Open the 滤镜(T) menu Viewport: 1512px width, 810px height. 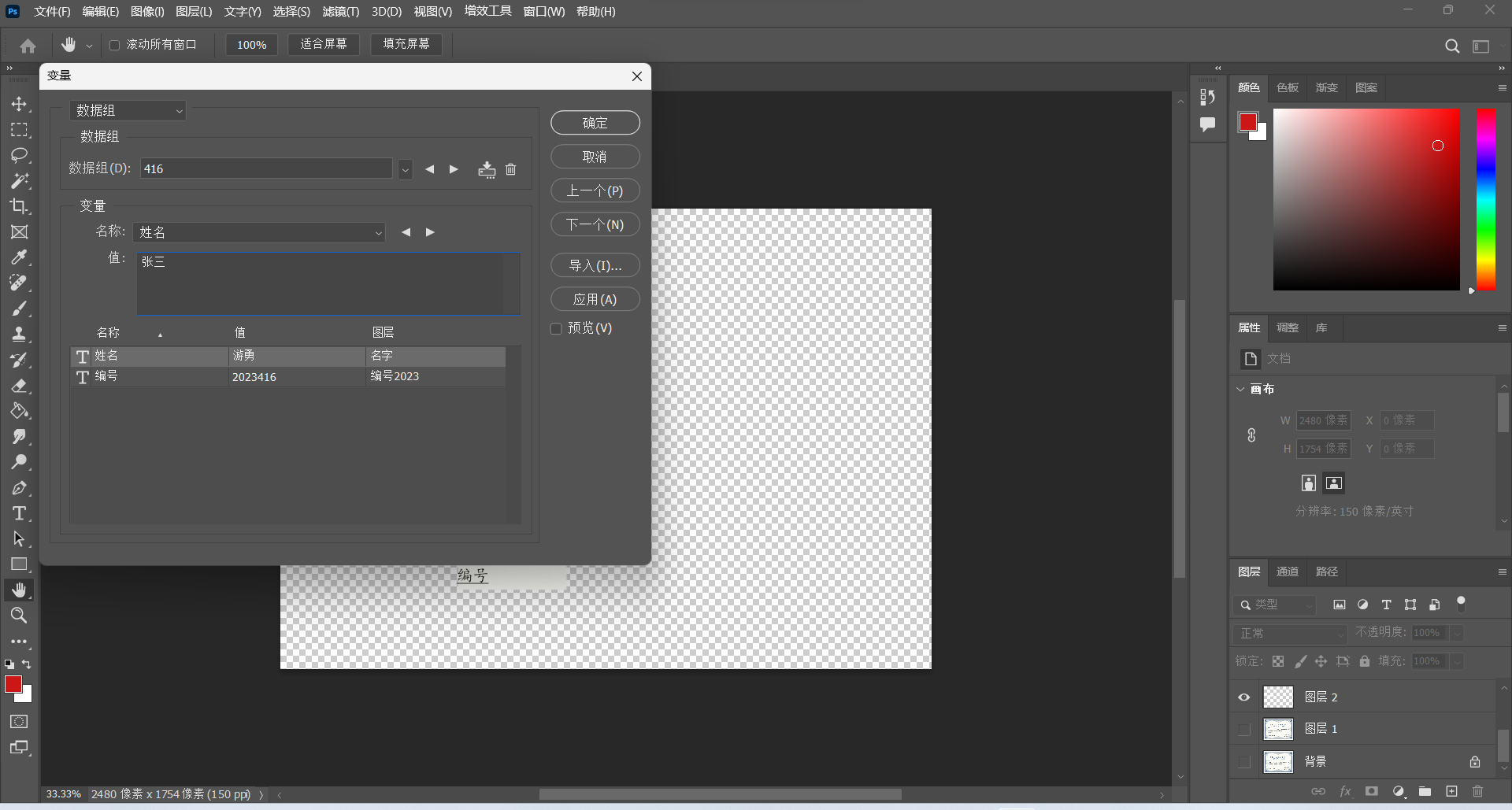pos(340,12)
